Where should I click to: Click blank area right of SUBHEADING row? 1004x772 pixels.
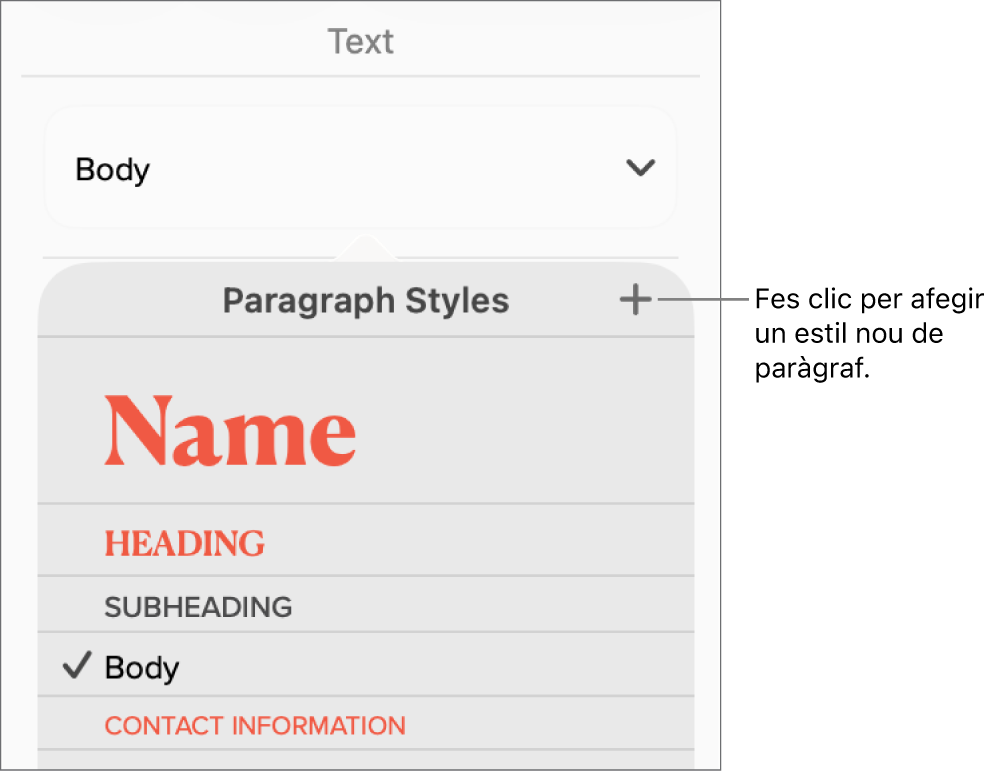tap(490, 606)
